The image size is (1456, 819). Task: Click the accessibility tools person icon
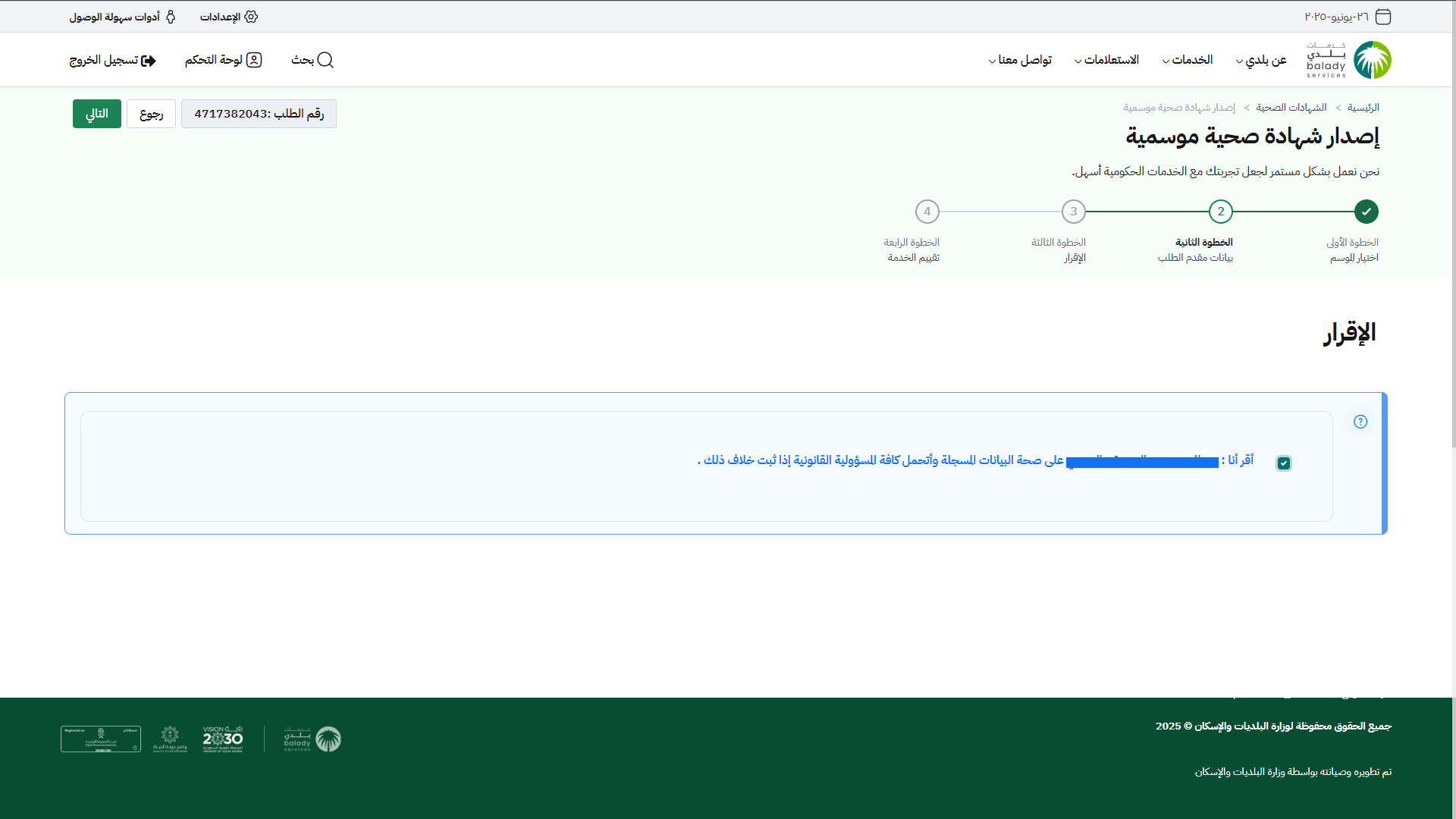[171, 17]
